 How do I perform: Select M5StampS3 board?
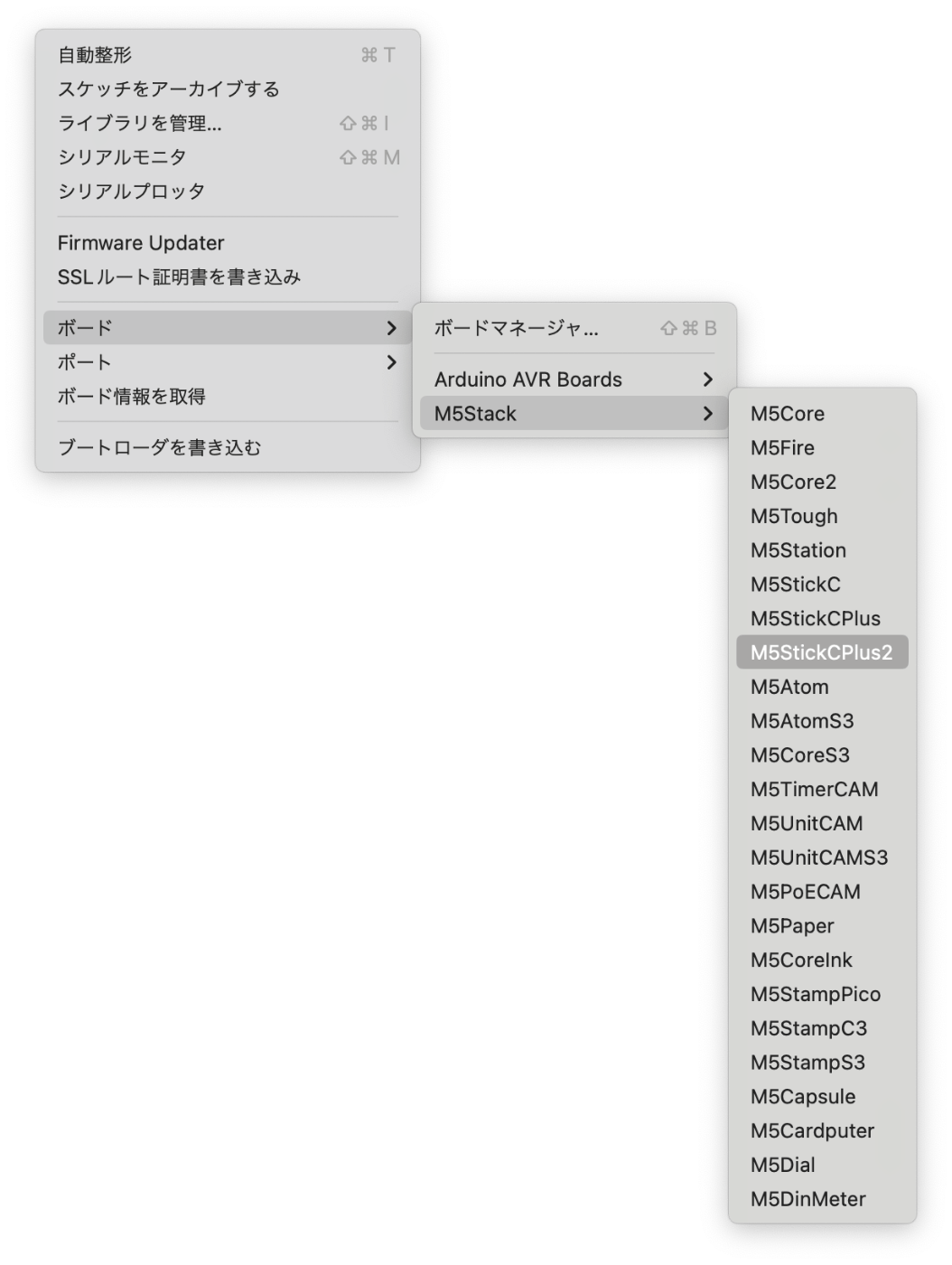(x=822, y=1063)
